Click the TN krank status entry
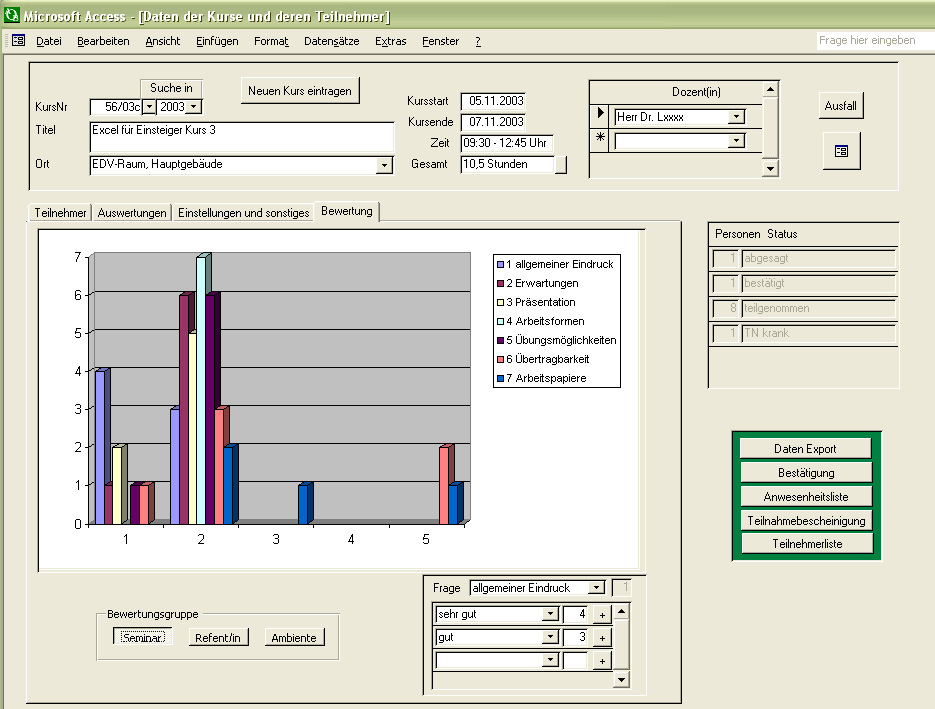Image resolution: width=935 pixels, height=709 pixels. 818,333
